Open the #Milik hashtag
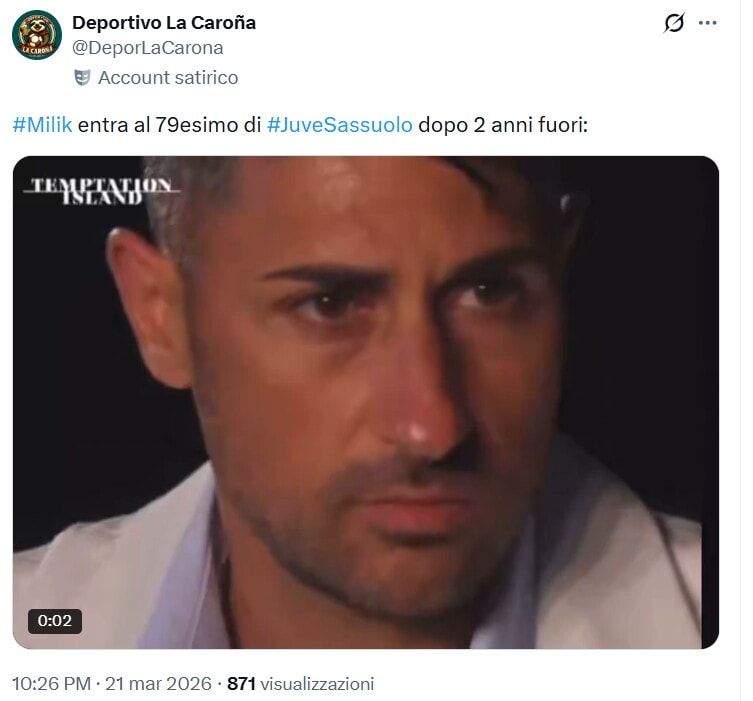Screen dimensions: 753x701 (x=42, y=125)
